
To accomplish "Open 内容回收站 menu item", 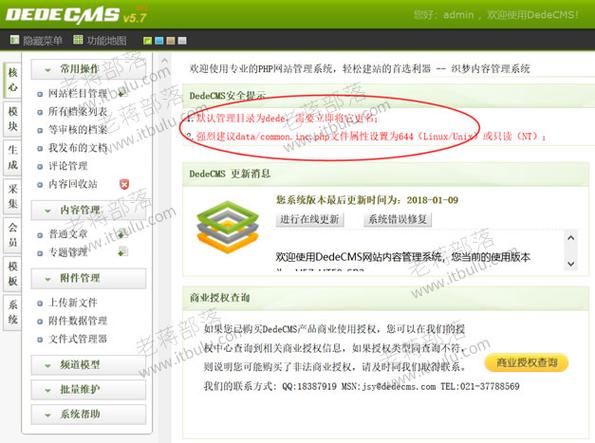I will [x=72, y=184].
